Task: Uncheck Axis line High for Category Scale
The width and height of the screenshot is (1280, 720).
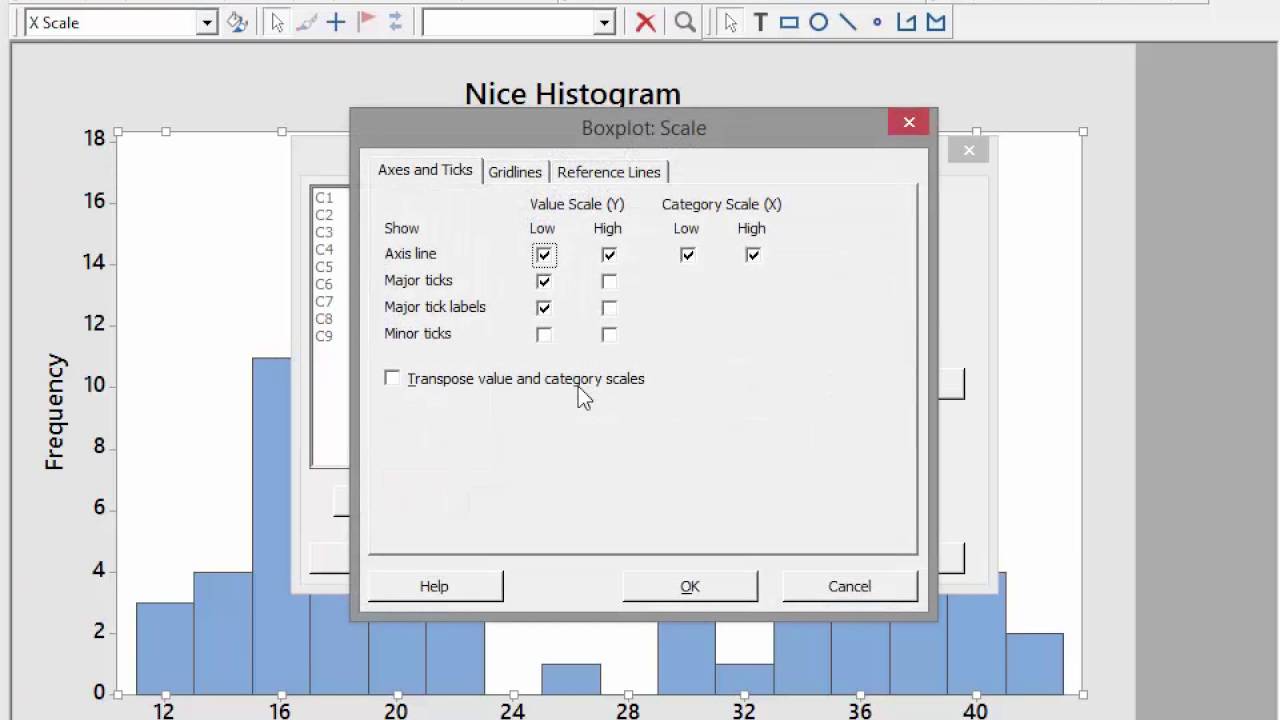Action: point(753,255)
